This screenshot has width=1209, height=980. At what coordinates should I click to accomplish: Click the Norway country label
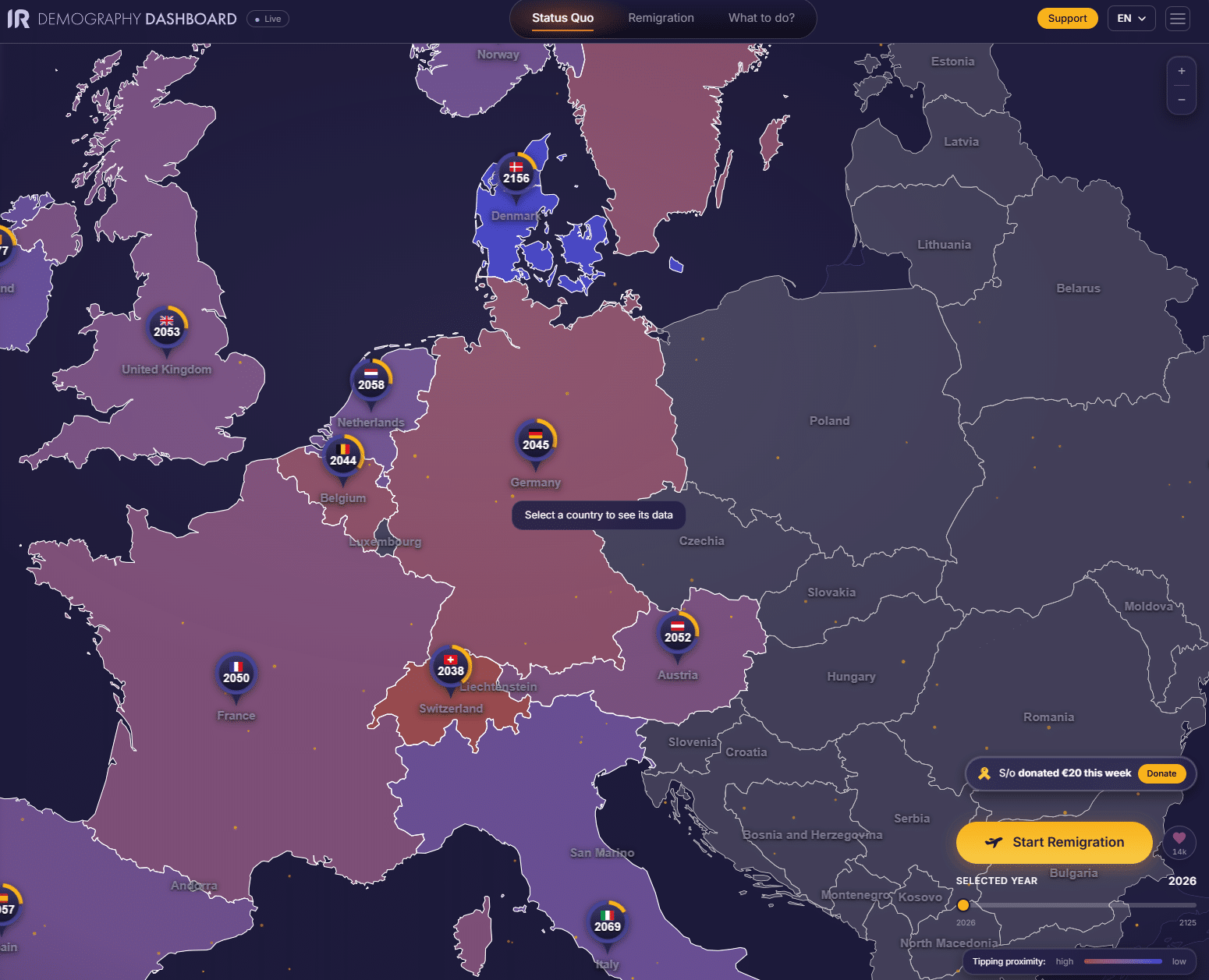click(498, 55)
